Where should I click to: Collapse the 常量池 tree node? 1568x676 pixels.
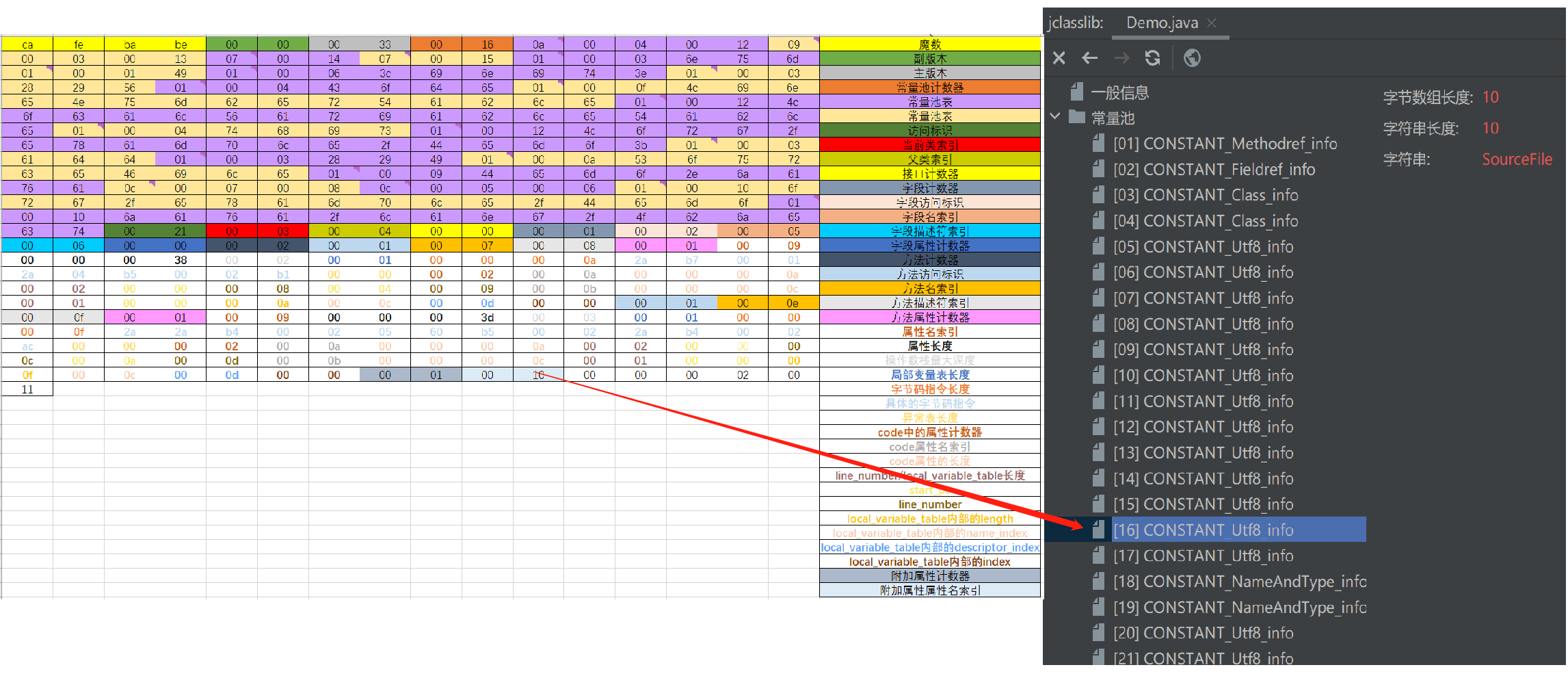[1055, 116]
